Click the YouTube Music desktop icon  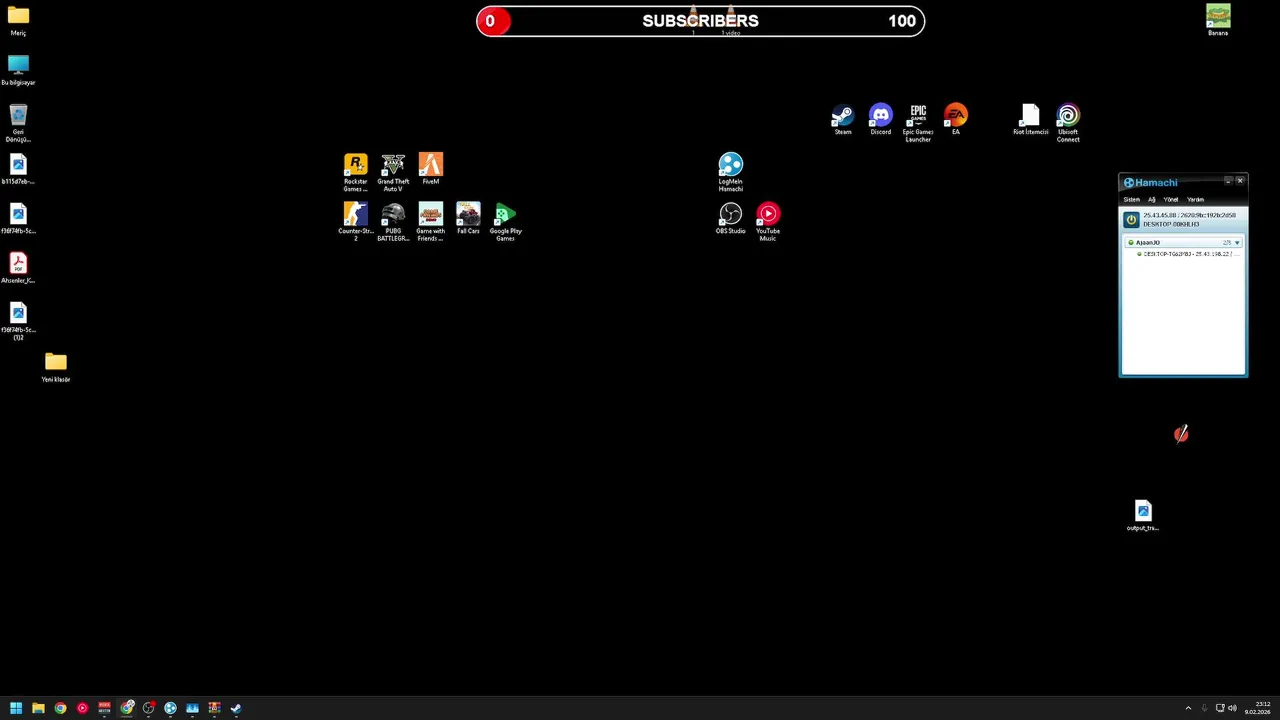768,221
